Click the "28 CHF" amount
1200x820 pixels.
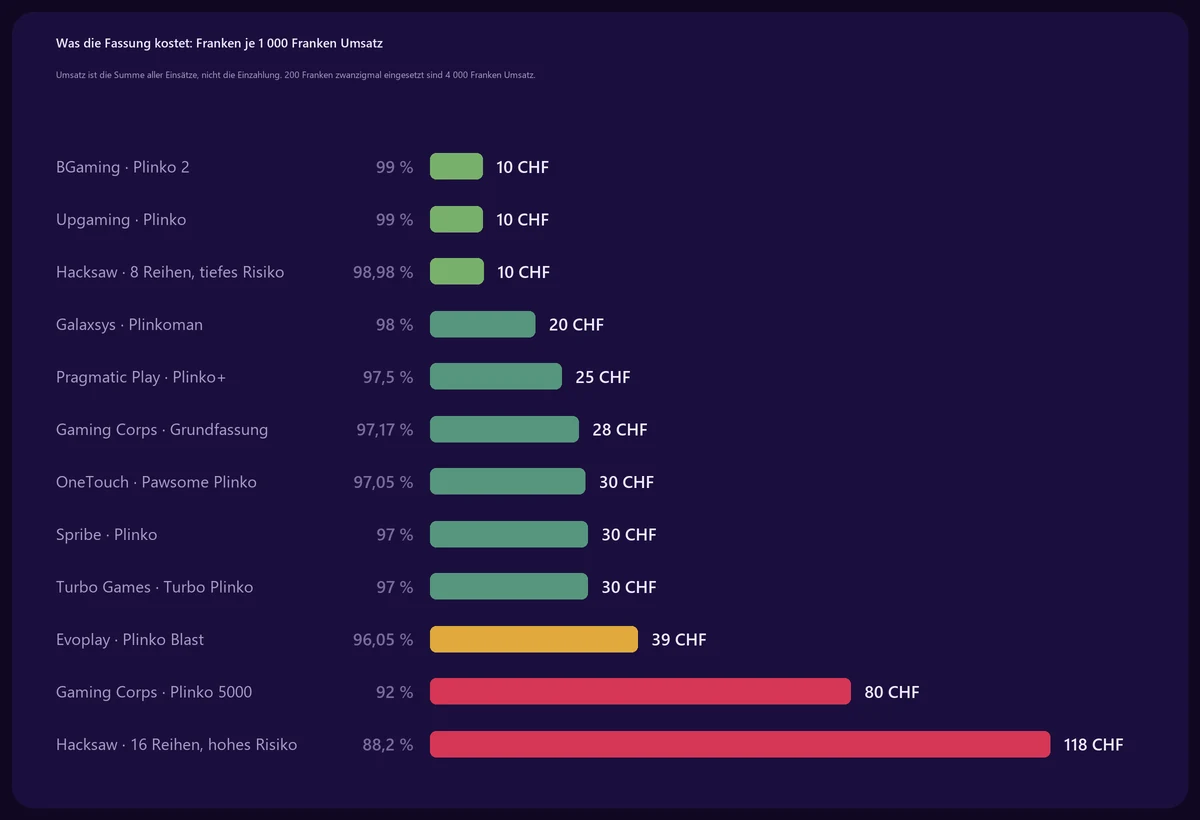click(x=620, y=430)
